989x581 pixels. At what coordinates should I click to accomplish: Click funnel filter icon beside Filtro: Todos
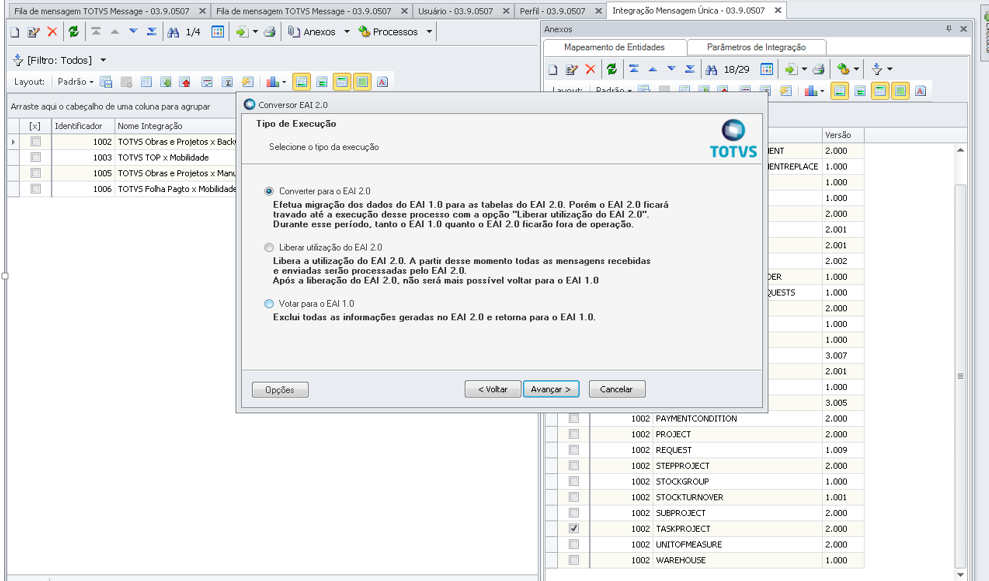[18, 61]
